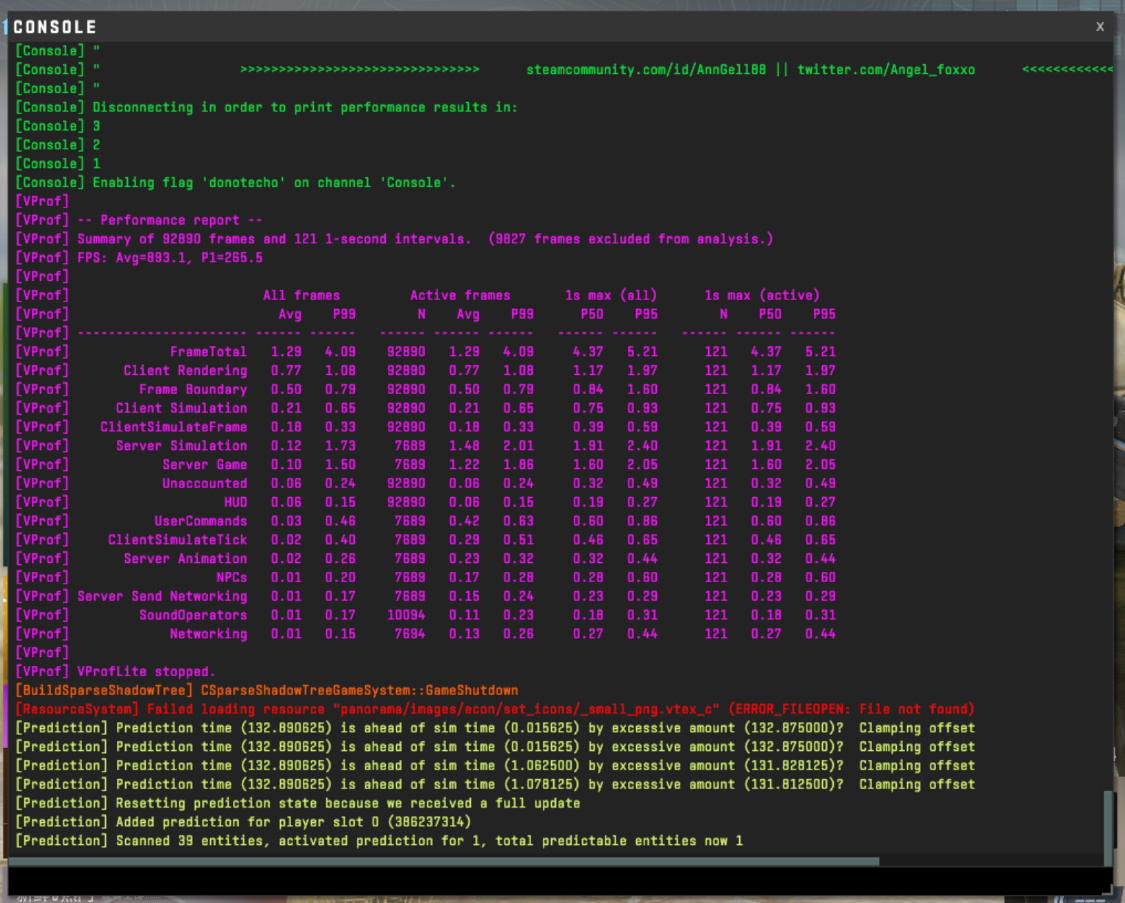Click 'Resetting prediction state' line
Screen dimensions: 1125x903
298,803
